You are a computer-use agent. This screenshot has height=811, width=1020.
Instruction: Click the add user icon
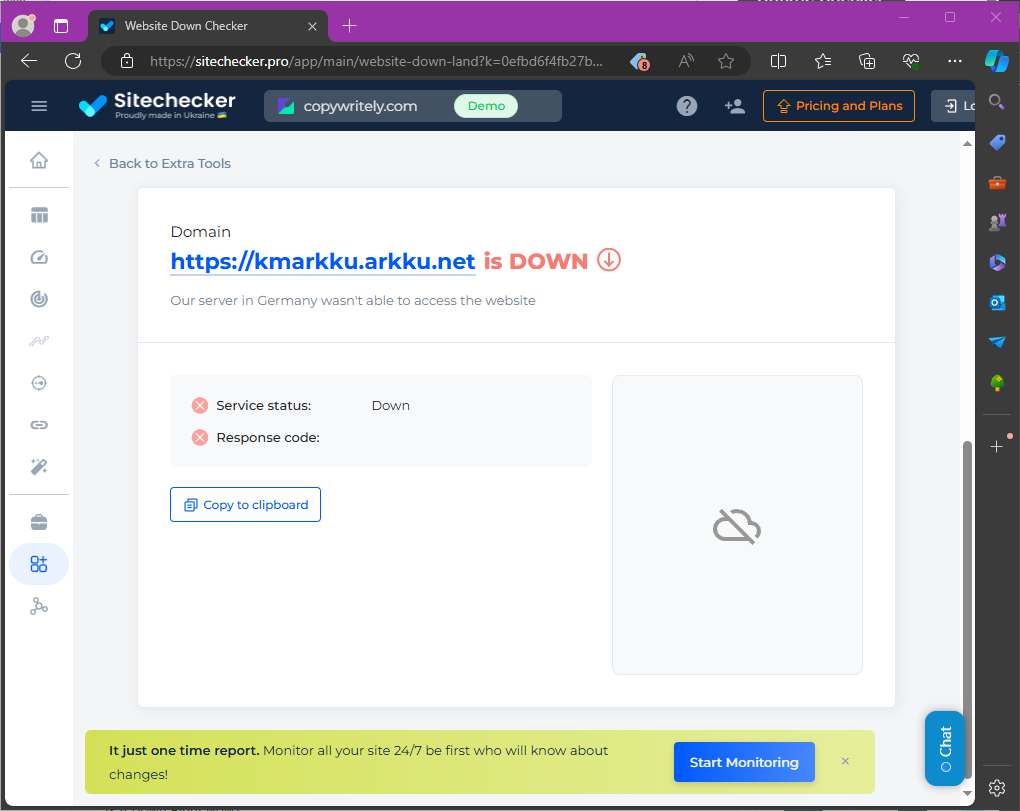tap(734, 106)
